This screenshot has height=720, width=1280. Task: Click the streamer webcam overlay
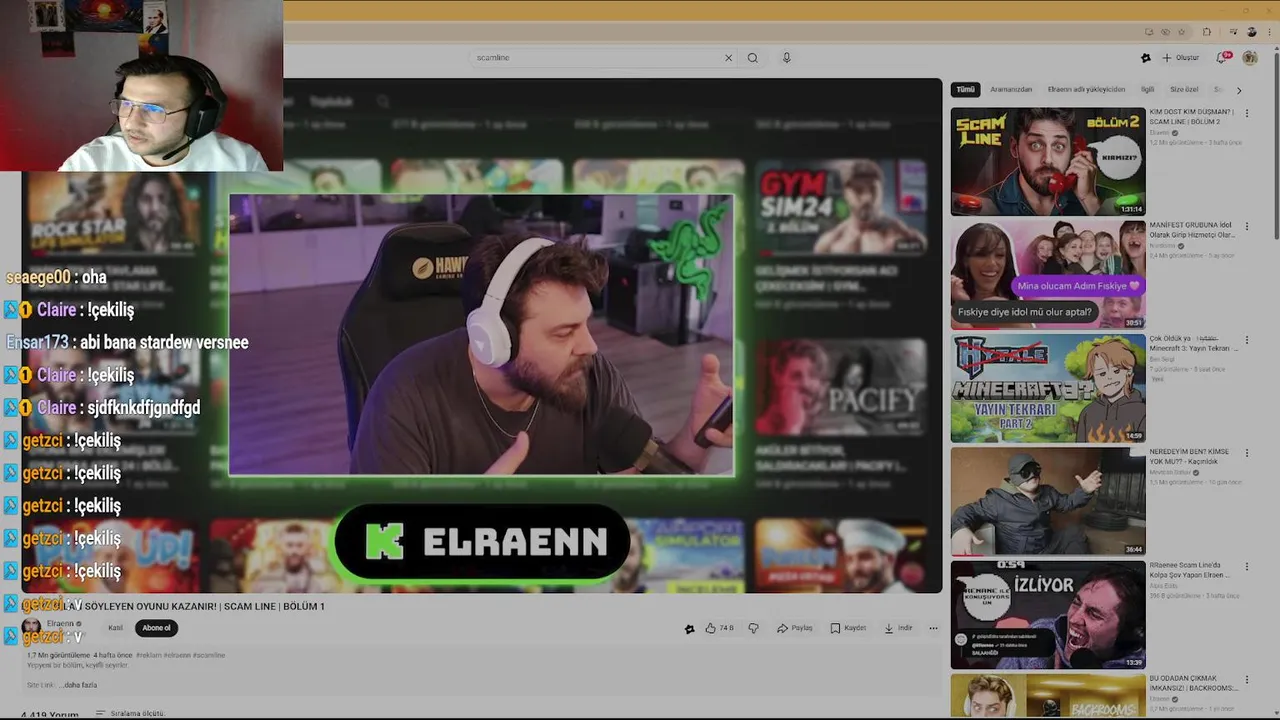pos(141,86)
